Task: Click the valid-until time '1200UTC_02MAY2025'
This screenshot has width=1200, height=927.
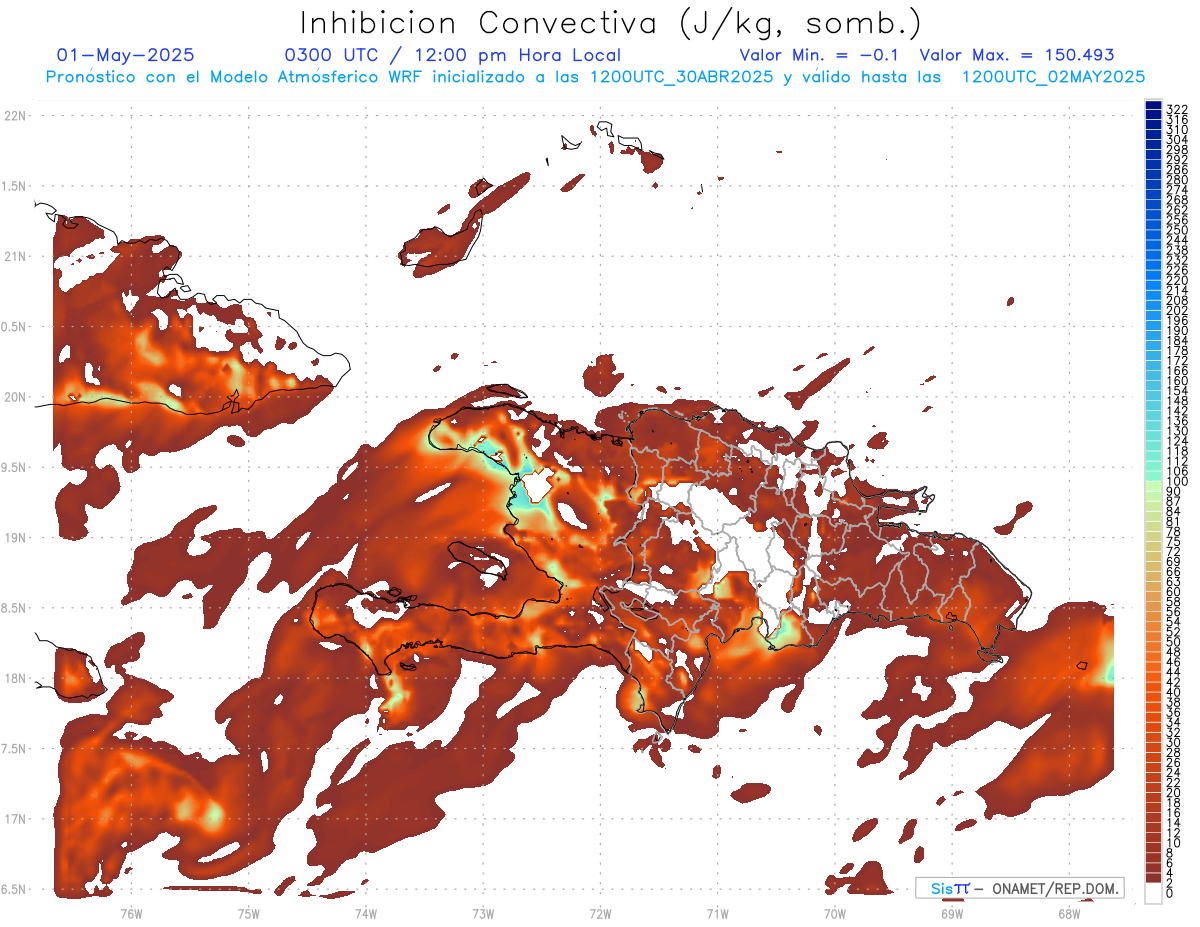Action: 1053,76
